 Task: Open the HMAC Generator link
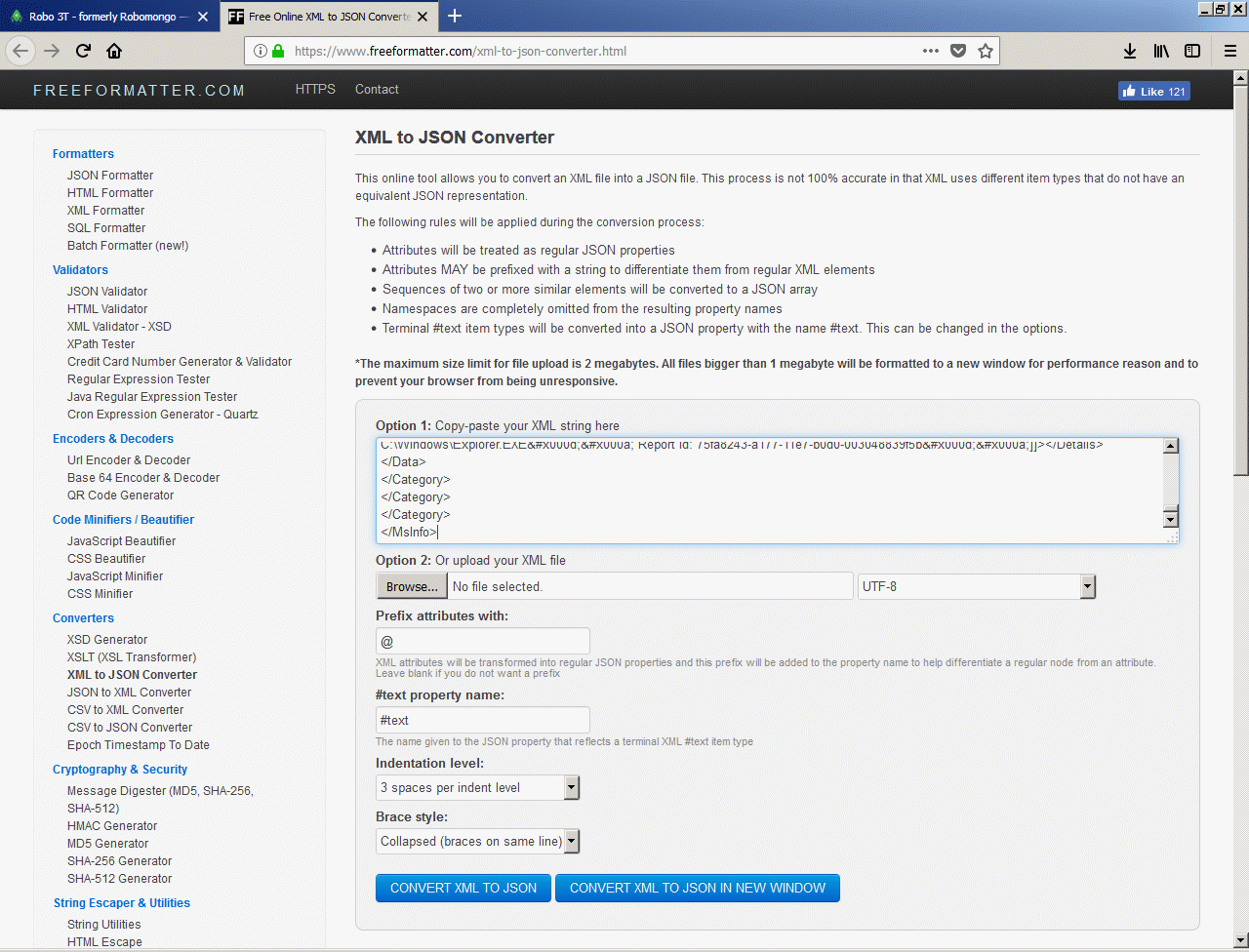click(x=112, y=826)
